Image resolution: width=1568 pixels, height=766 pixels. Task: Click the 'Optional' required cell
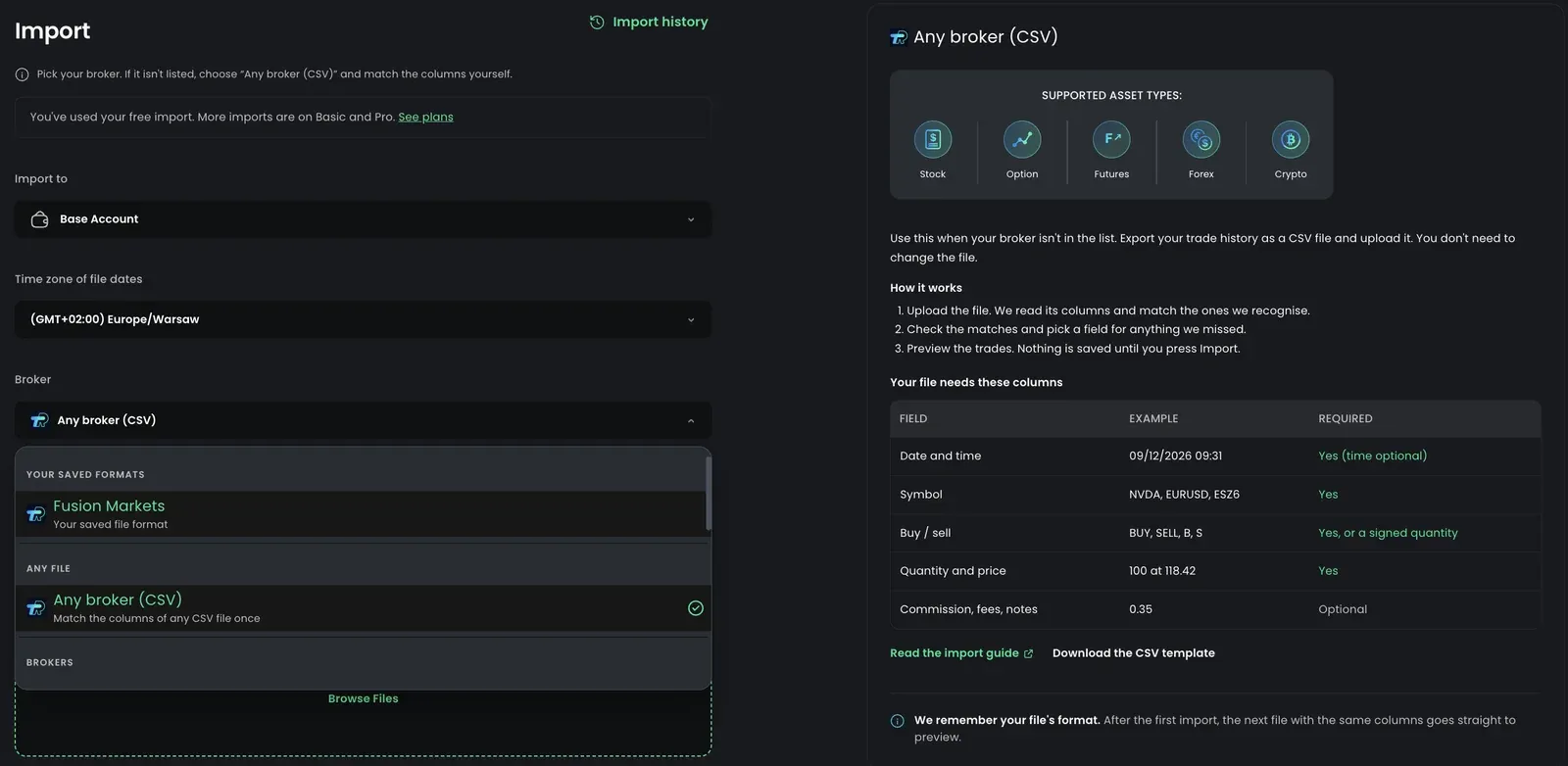tap(1343, 609)
